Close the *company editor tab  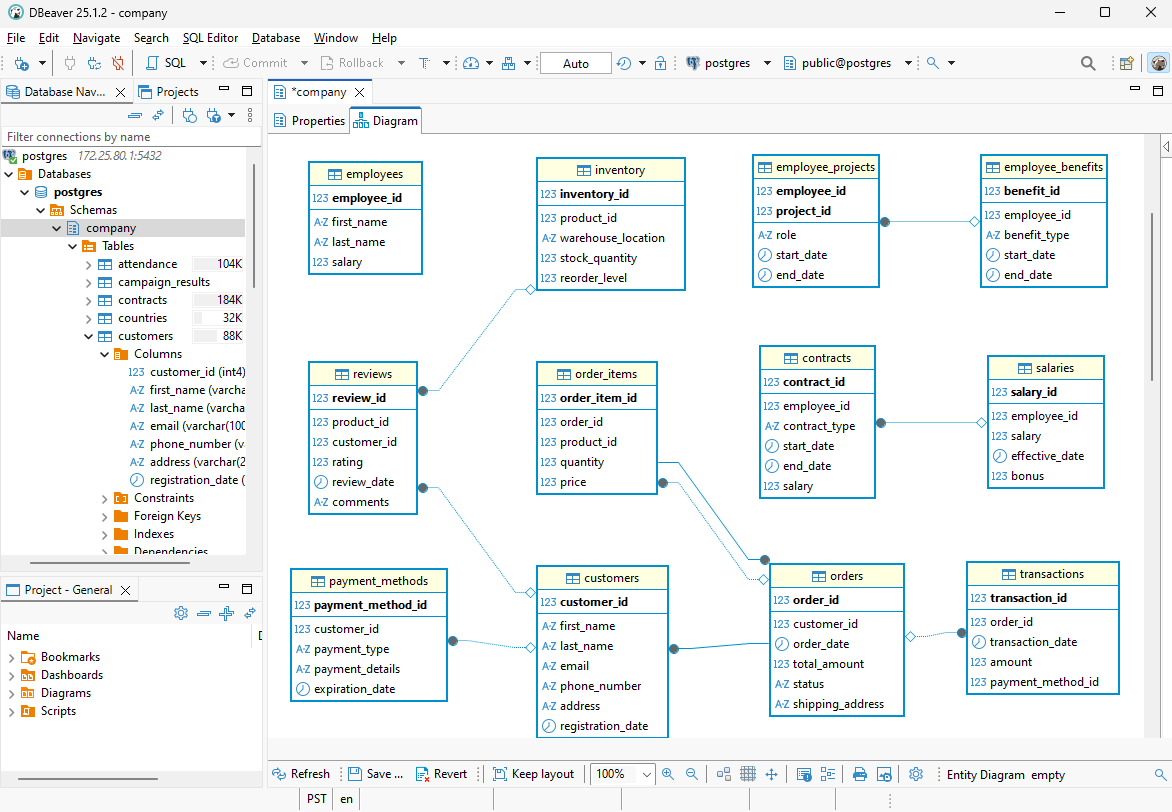click(x=360, y=93)
